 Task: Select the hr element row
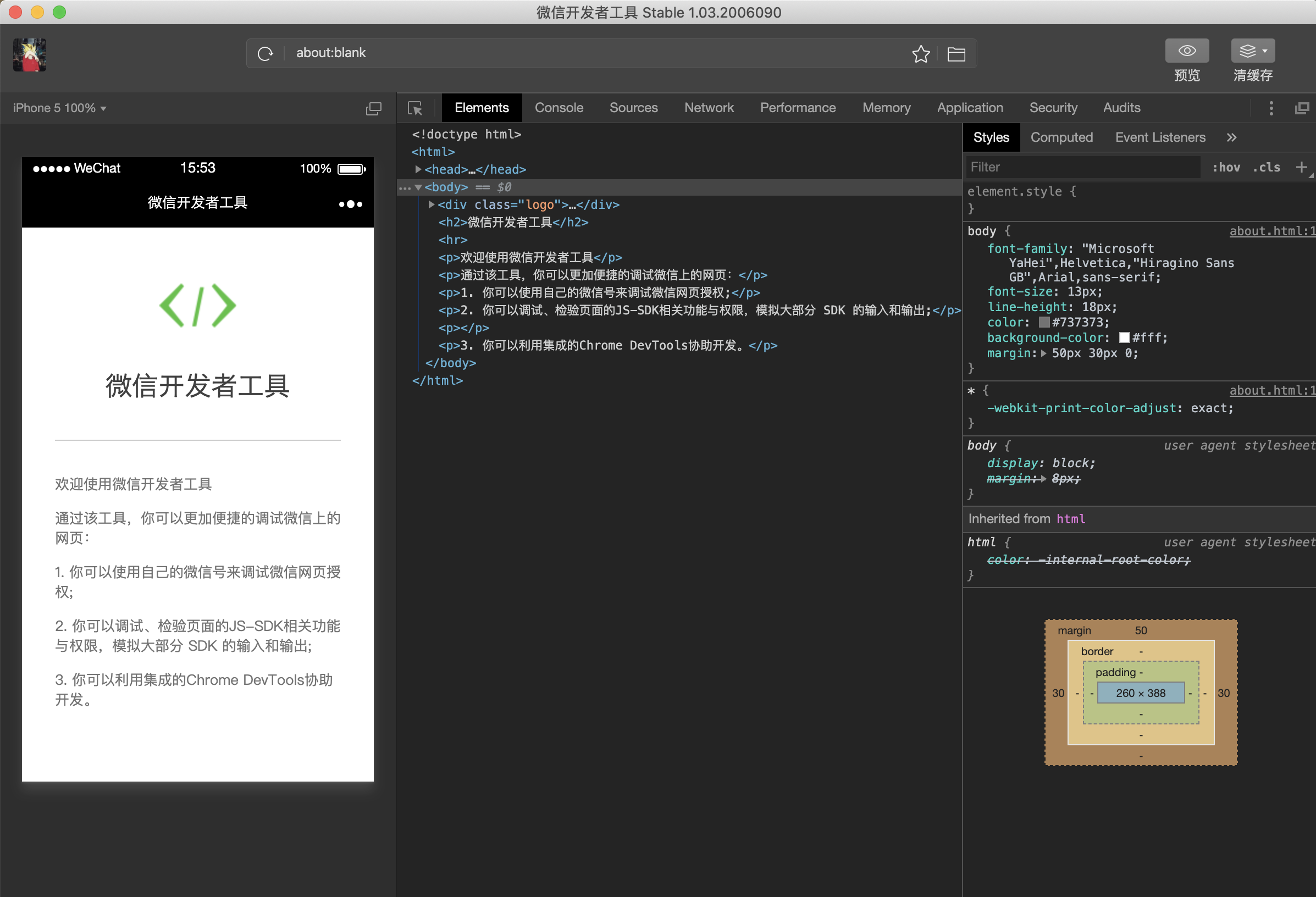[452, 240]
